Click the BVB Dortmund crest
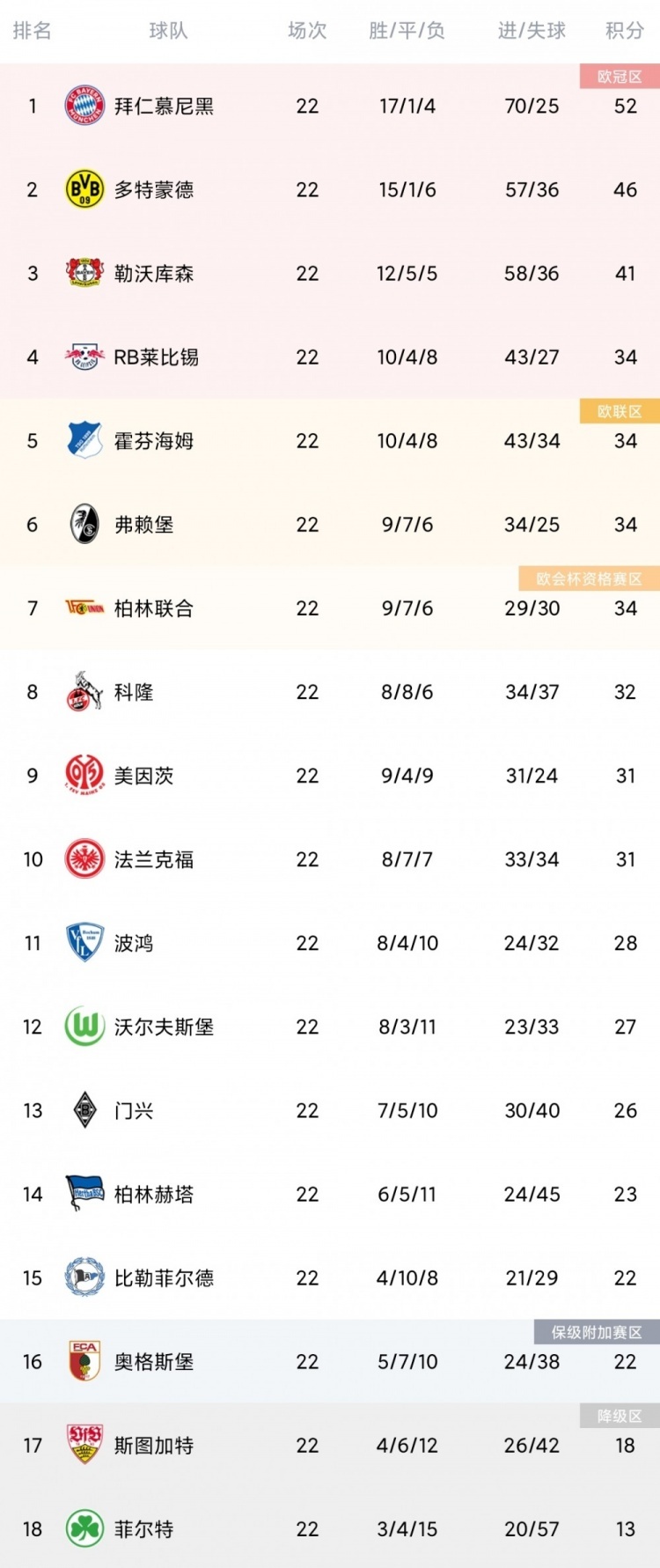 click(x=84, y=189)
